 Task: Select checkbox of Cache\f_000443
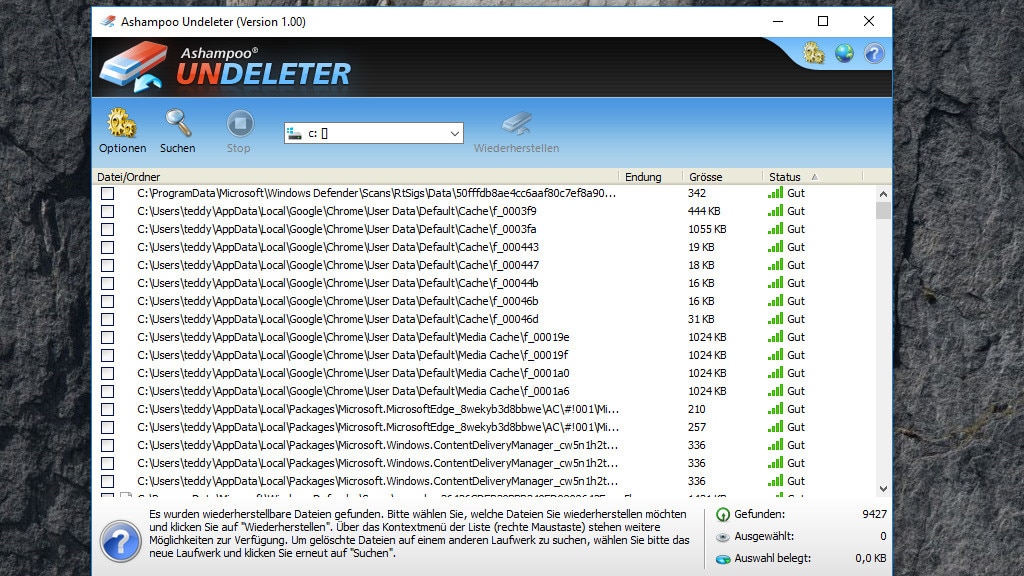(x=108, y=248)
